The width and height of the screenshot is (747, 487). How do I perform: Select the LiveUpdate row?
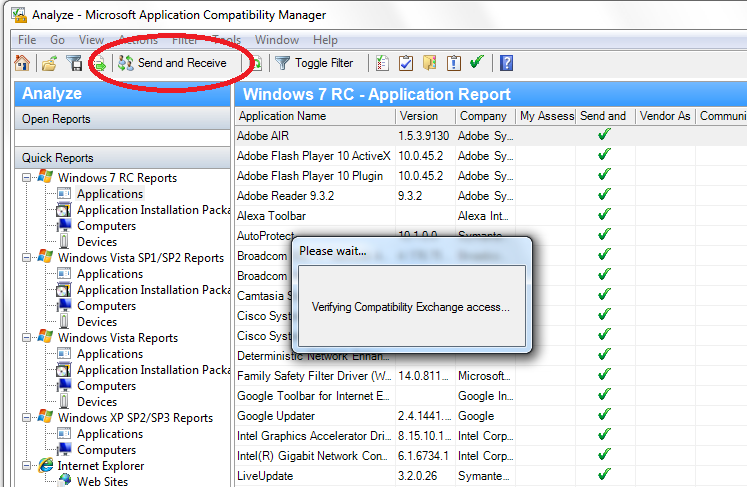pos(491,476)
